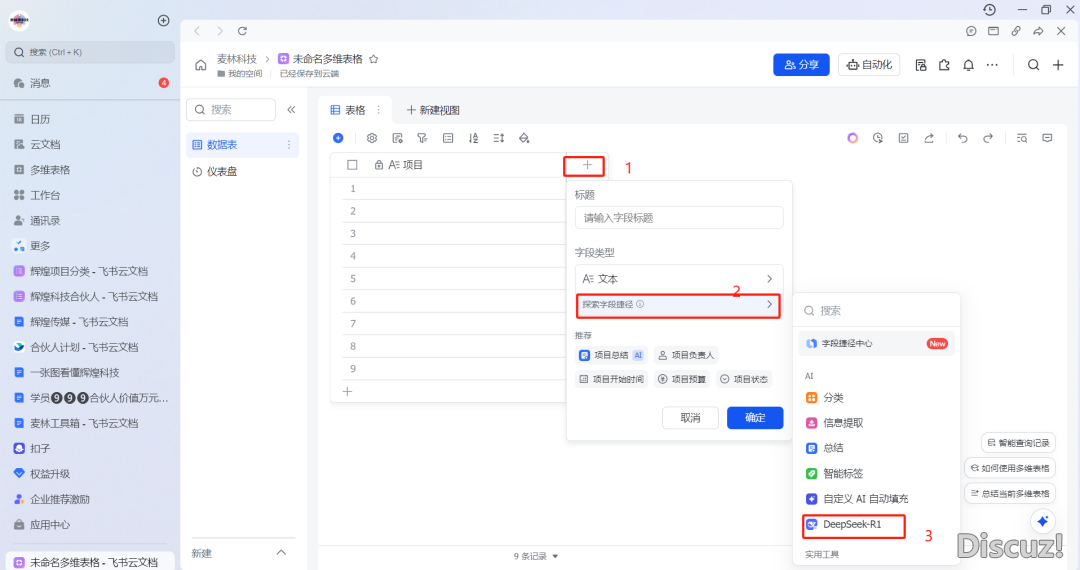Open the plugin puzzle-piece icon

pyautogui.click(x=943, y=65)
